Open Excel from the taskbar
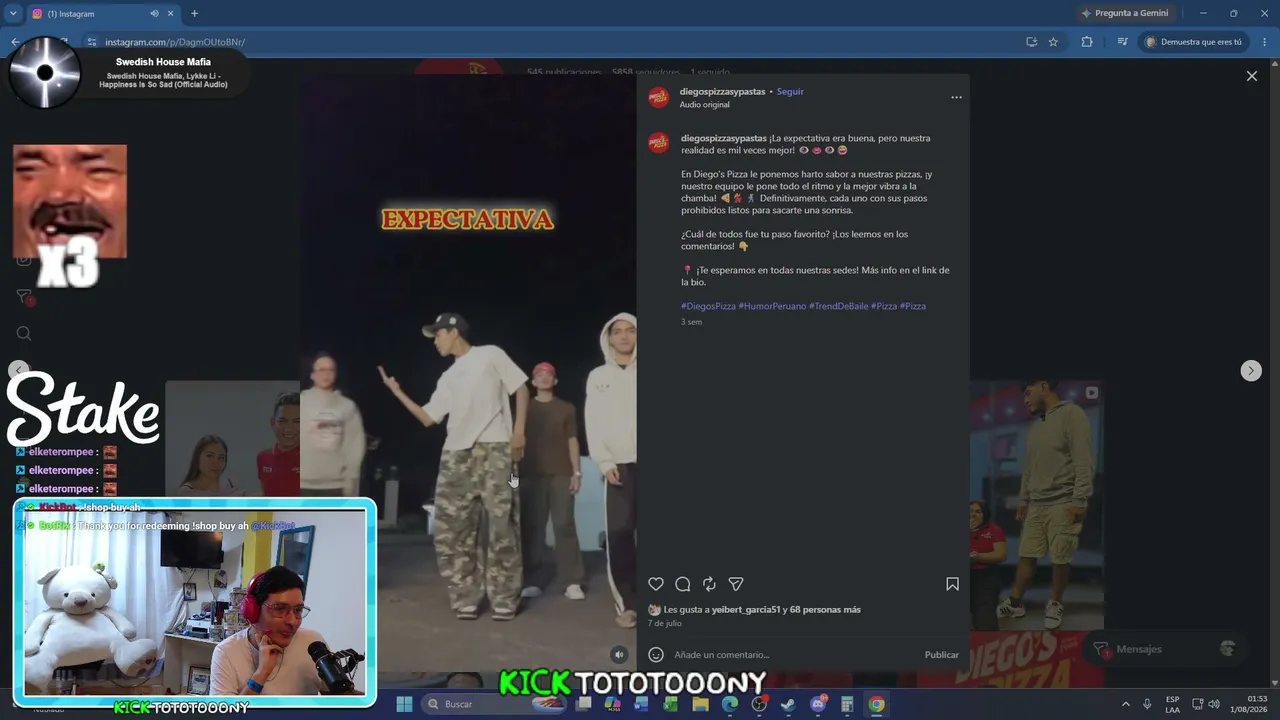Image resolution: width=1280 pixels, height=720 pixels. pos(670,704)
